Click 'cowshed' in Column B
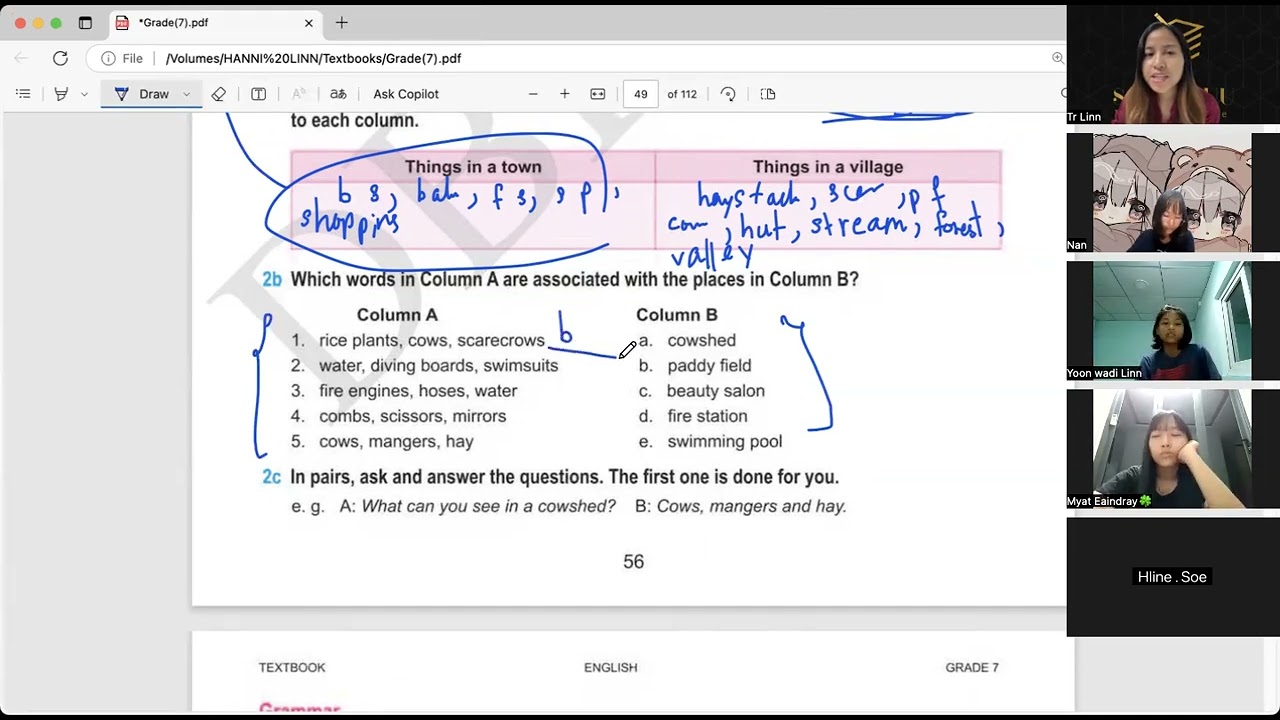The height and width of the screenshot is (720, 1280). (x=701, y=341)
